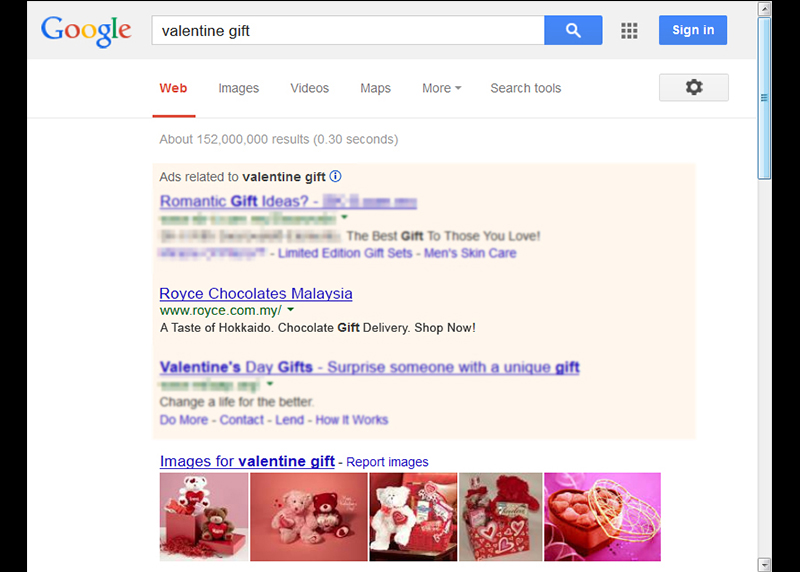
Task: Open dropdown arrow under Romantic Gift Ideas ad
Action: pos(344,217)
